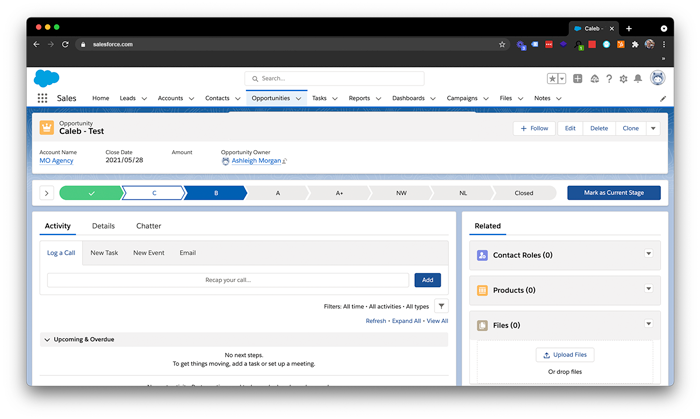
Task: Click the Files icon in Related
Action: pyautogui.click(x=482, y=325)
